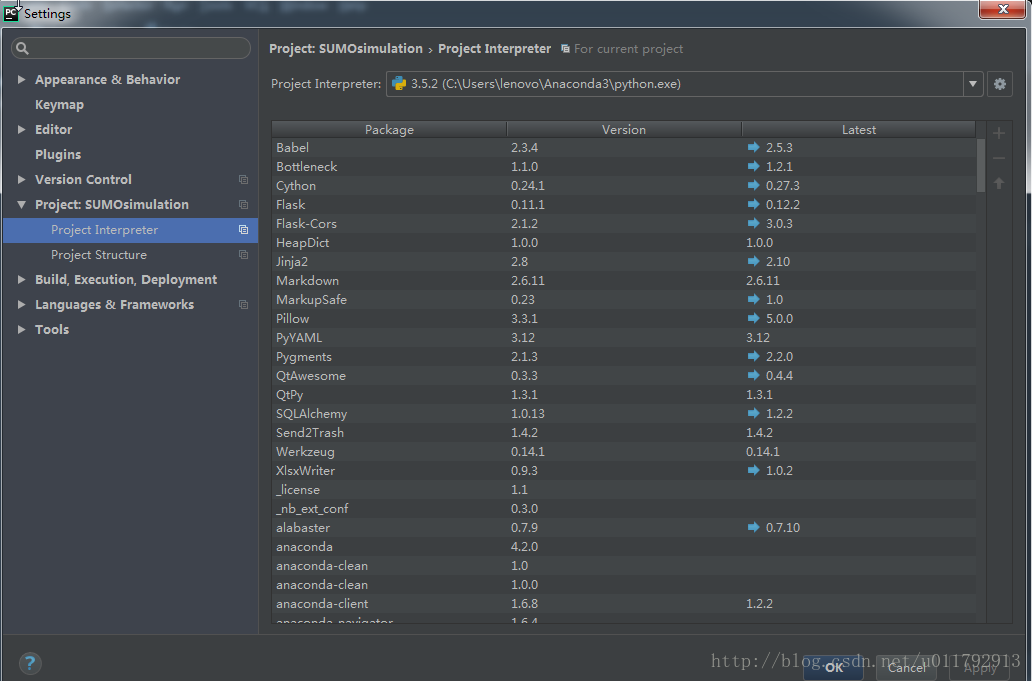
Task: Sort by Package column header
Action: pos(389,130)
